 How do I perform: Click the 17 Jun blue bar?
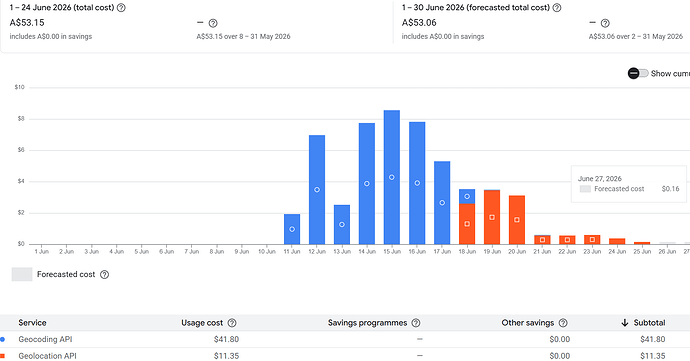442,203
